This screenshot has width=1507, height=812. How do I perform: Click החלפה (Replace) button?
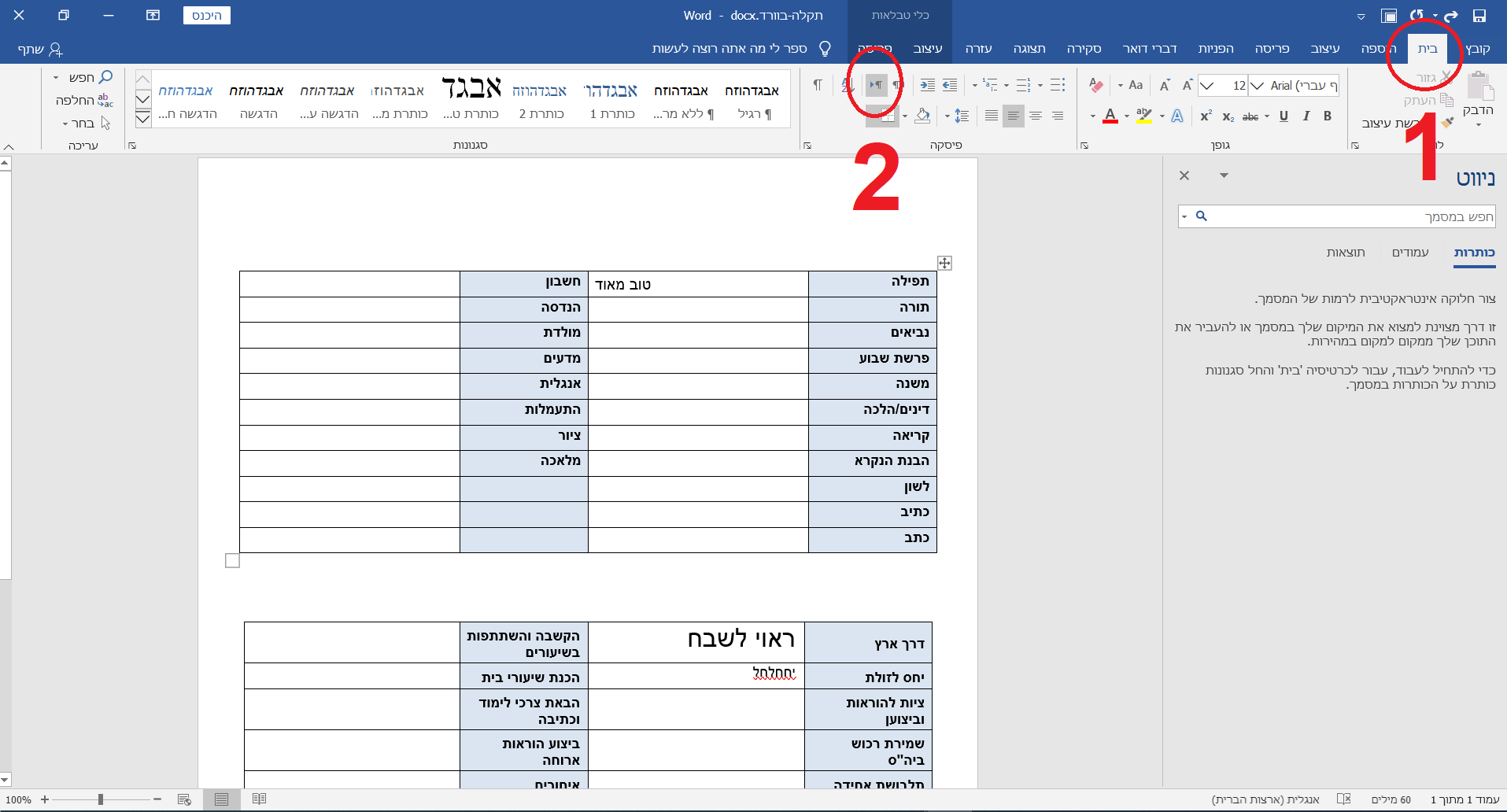coord(84,101)
